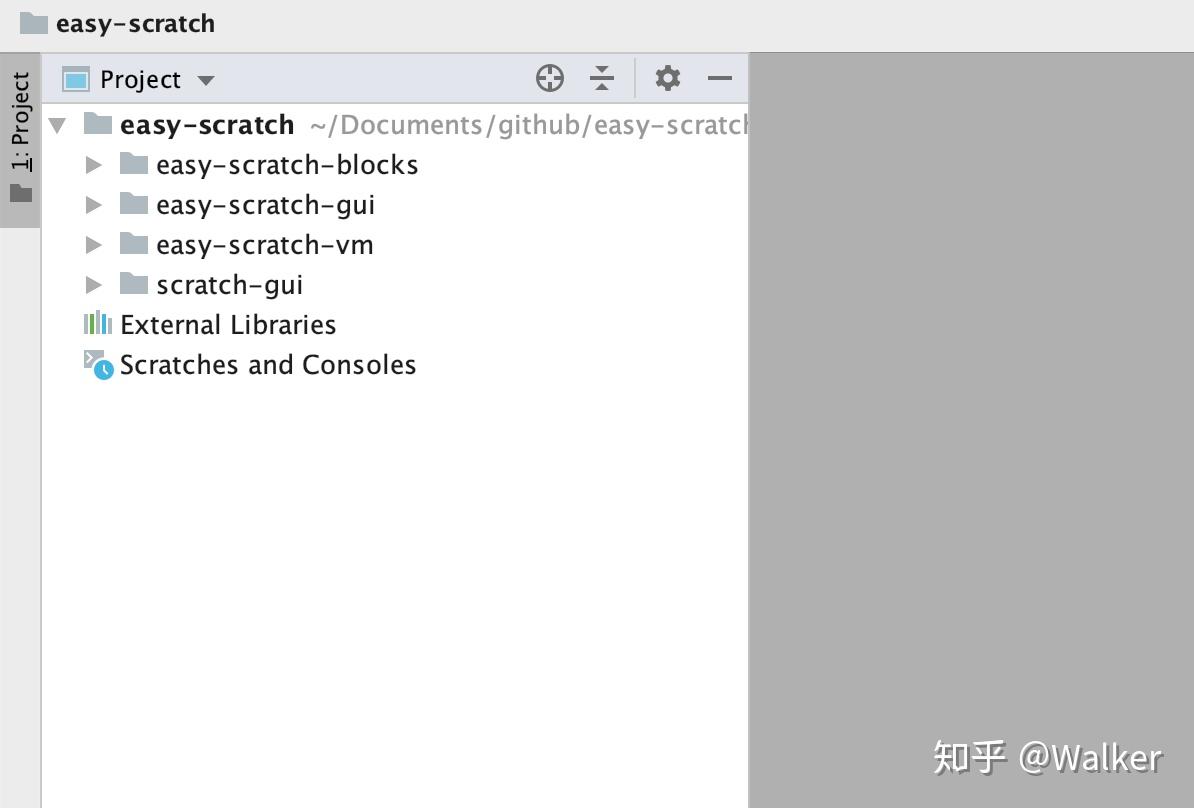Open the Project panel settings gear
Viewport: 1194px width, 808px height.
(x=668, y=77)
